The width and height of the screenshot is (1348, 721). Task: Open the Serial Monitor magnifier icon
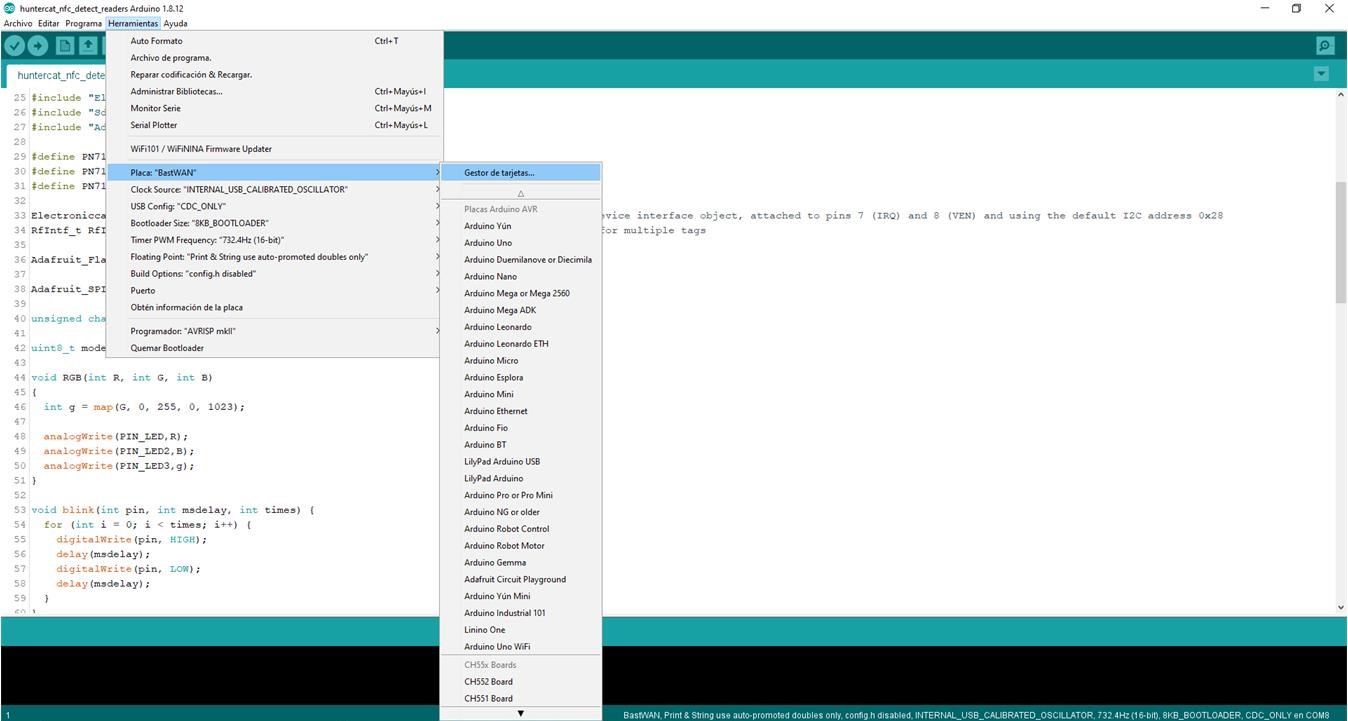point(1325,46)
